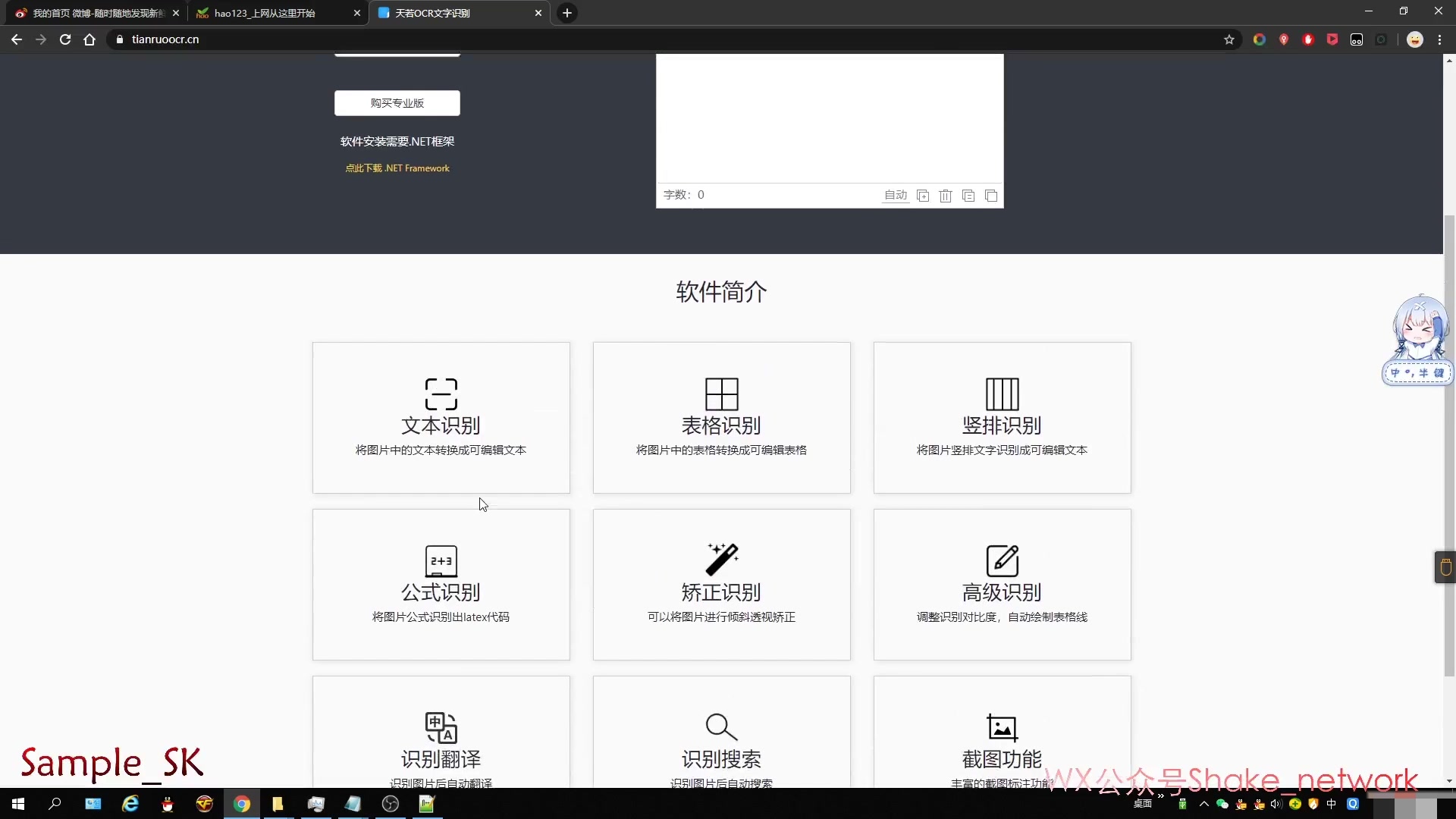Select the 矫正识别 magic wand icon
Viewport: 1456px width, 819px height.
click(x=722, y=560)
